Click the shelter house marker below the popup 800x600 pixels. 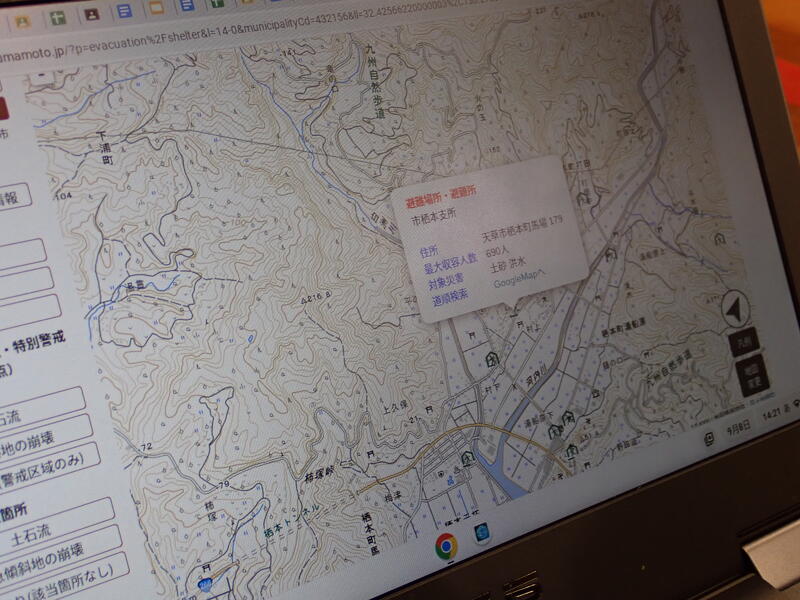point(492,357)
